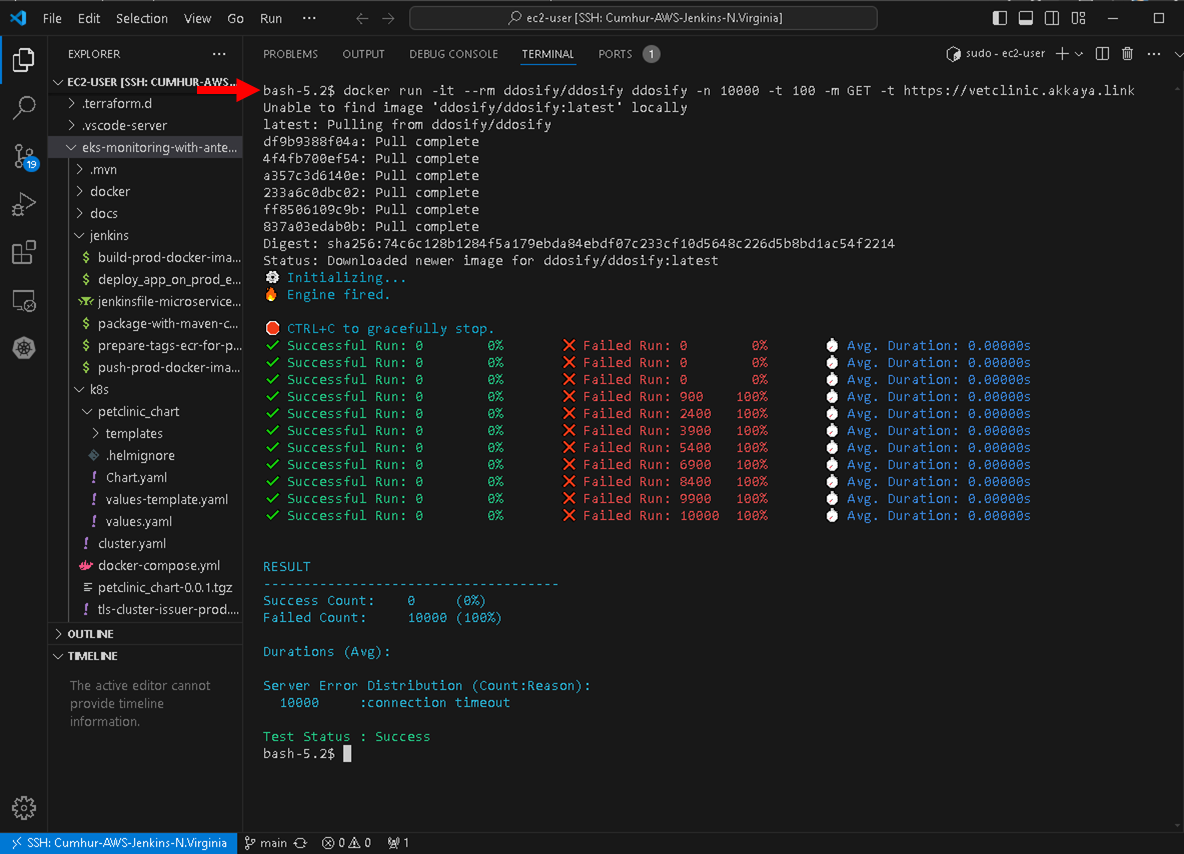Expand the OUTLINE section
The height and width of the screenshot is (854, 1184).
coord(90,634)
